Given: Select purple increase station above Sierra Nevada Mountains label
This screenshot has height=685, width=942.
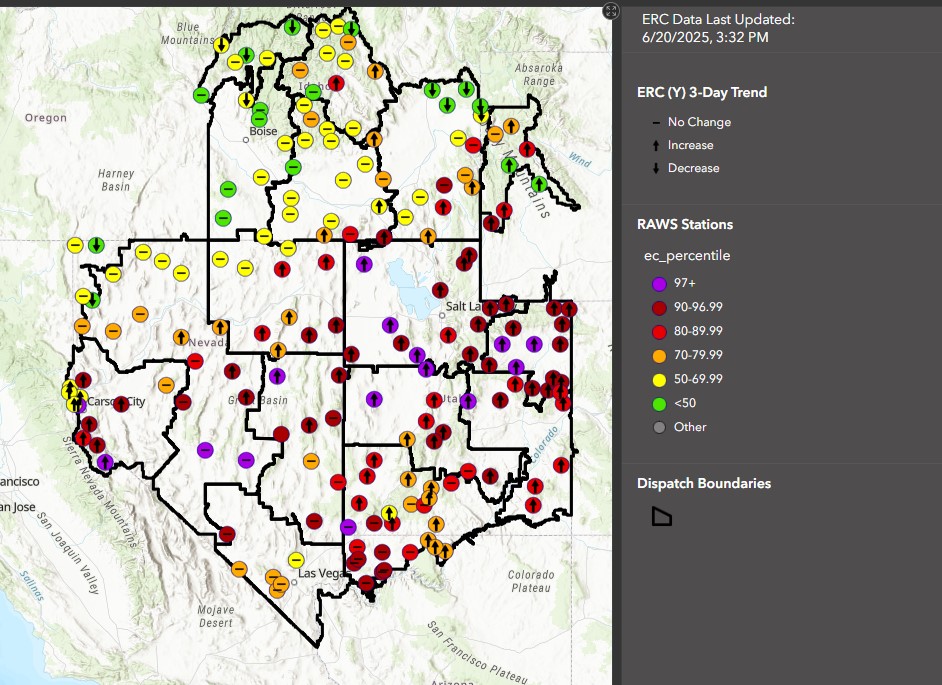Looking at the screenshot, I should pyautogui.click(x=105, y=462).
